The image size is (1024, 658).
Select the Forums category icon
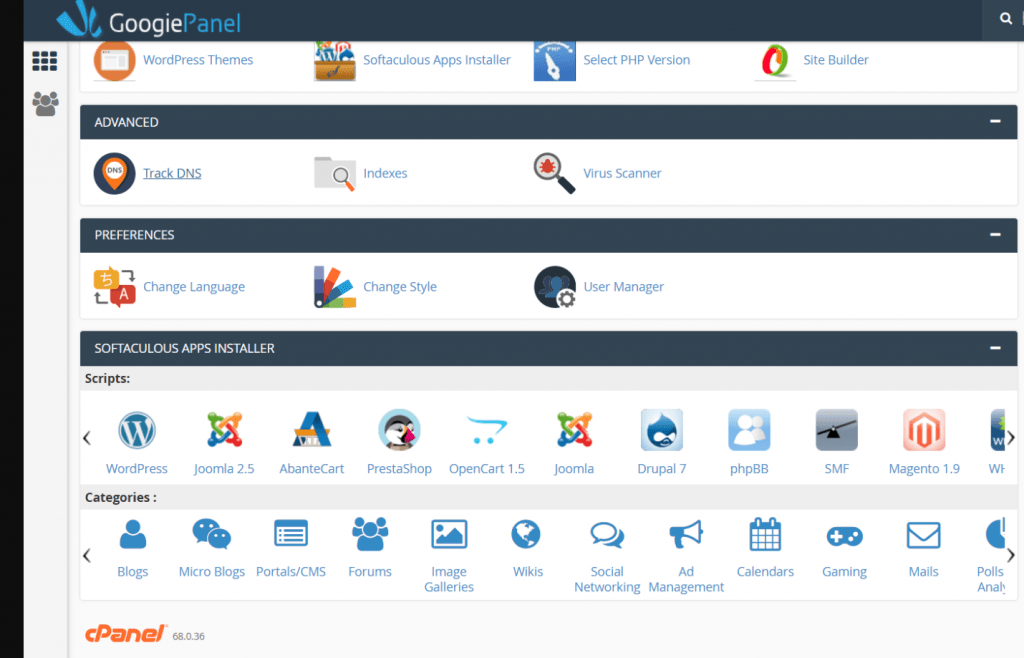370,535
